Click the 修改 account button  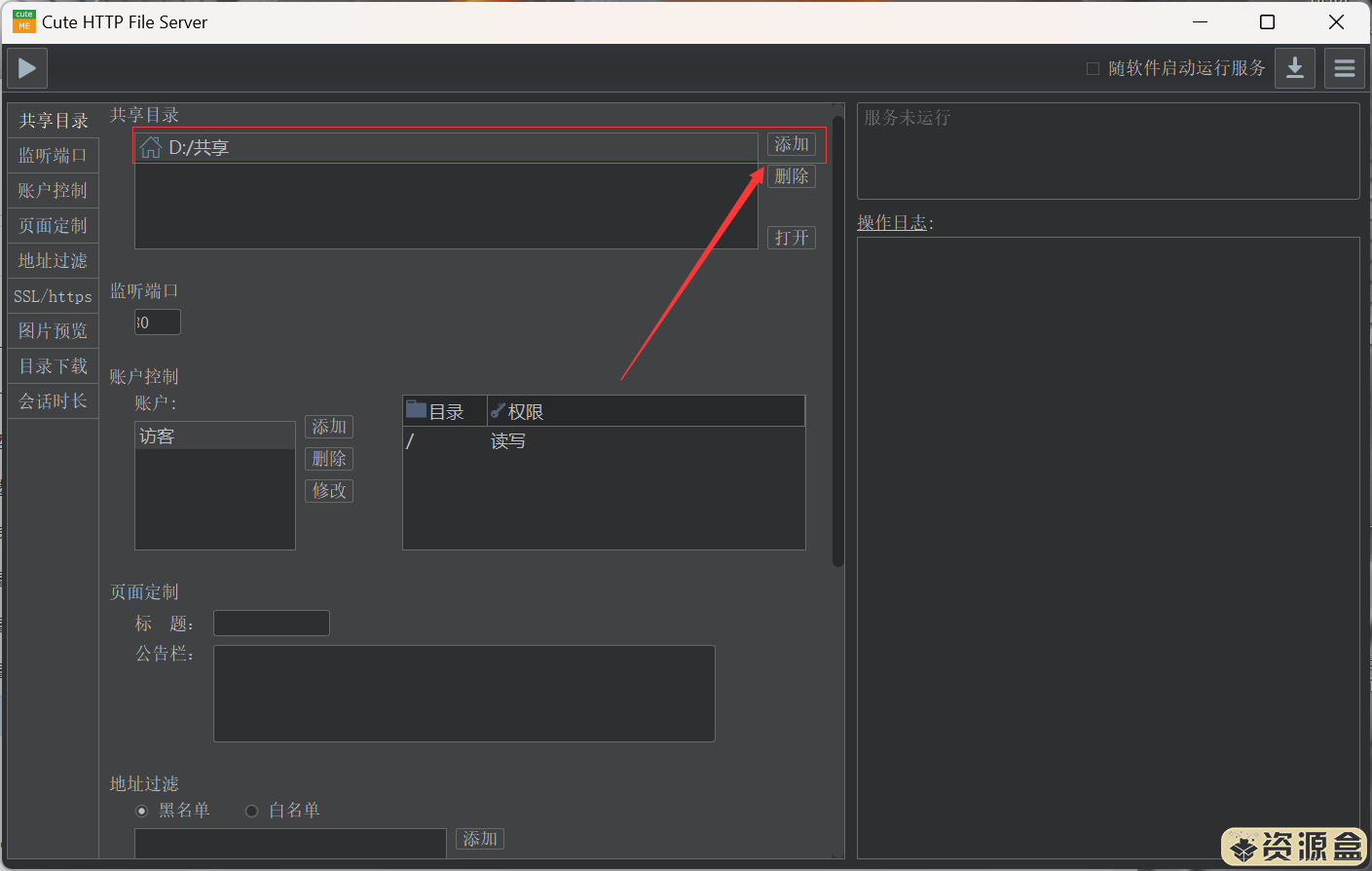(x=329, y=491)
